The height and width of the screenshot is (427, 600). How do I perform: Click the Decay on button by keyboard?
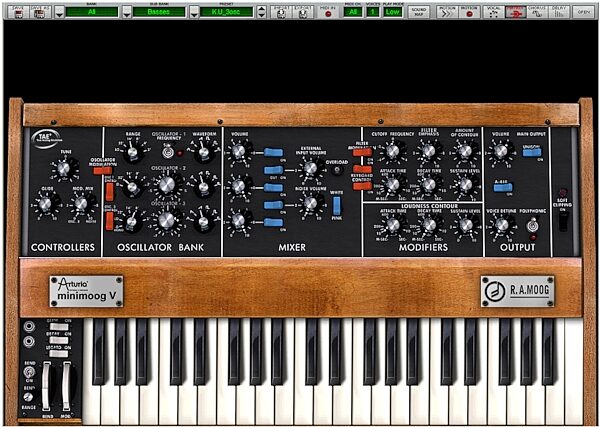pyautogui.click(x=59, y=341)
